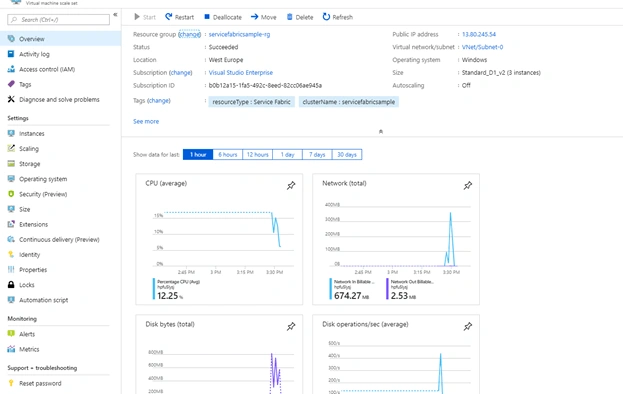Click the disabled Start play icon
Viewport: 623px width, 394px height.
[137, 17]
